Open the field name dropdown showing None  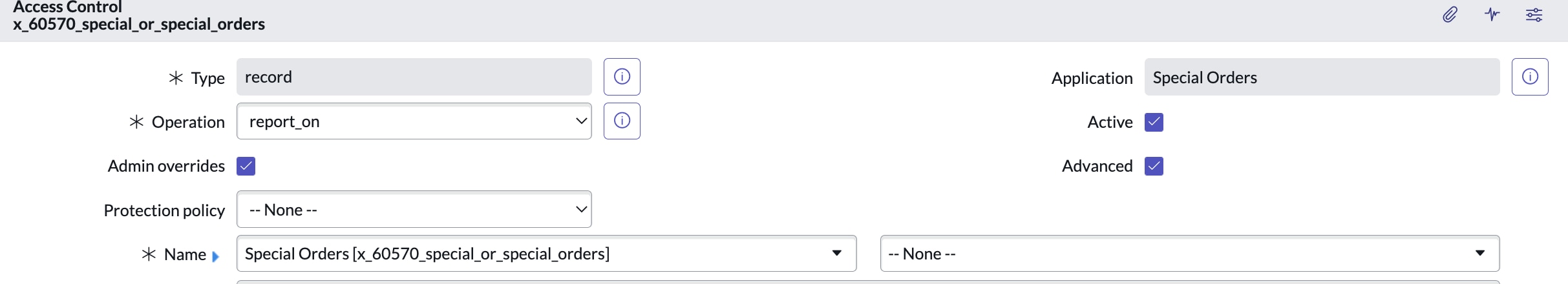(x=1189, y=254)
